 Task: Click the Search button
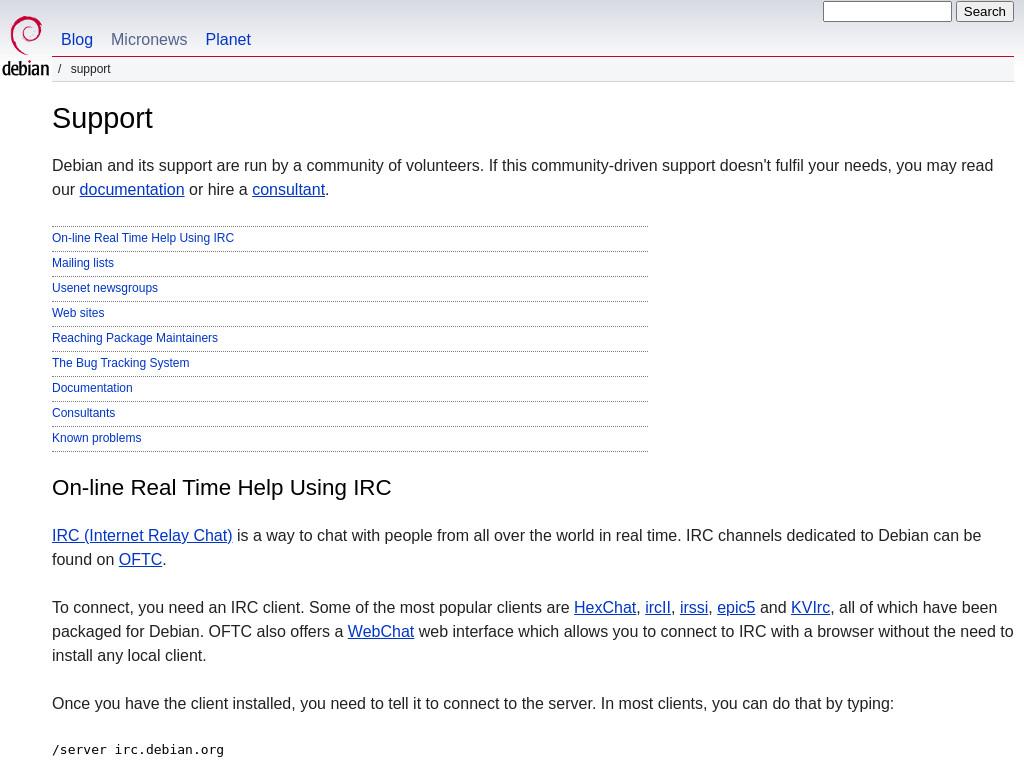(984, 12)
